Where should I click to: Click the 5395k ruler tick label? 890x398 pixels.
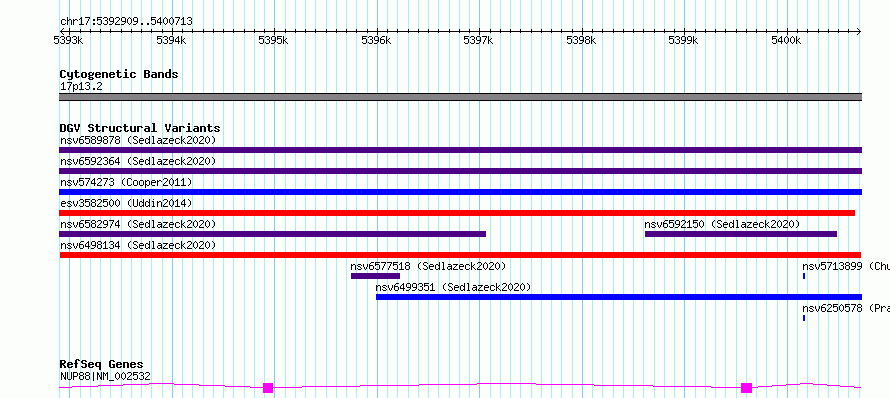274,40
